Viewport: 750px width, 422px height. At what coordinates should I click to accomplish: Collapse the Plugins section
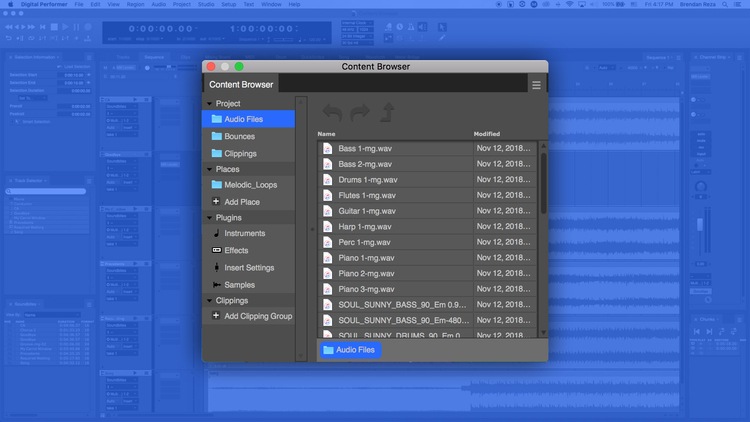[x=210, y=217]
